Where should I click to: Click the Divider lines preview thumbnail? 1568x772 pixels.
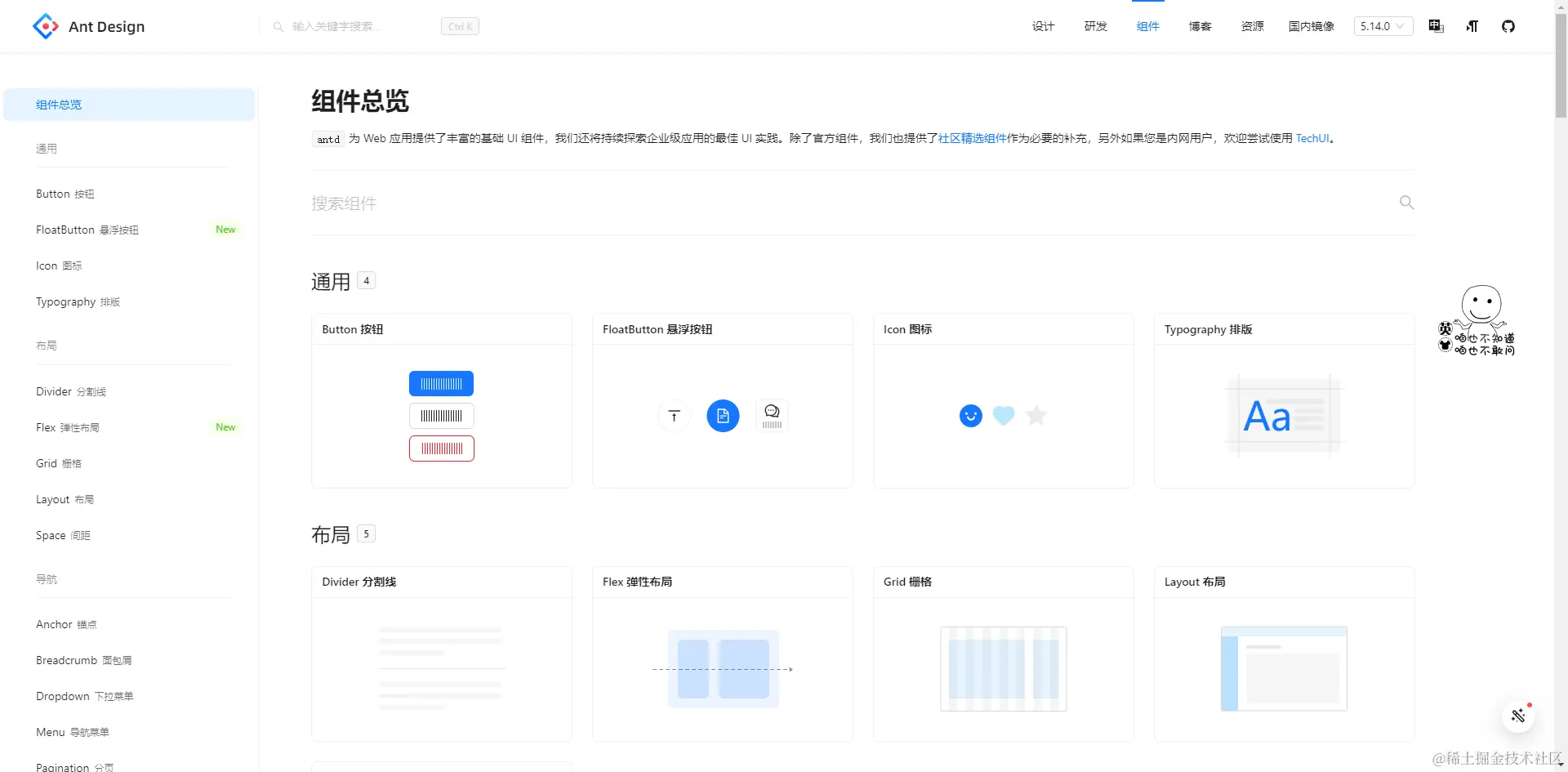coord(441,669)
